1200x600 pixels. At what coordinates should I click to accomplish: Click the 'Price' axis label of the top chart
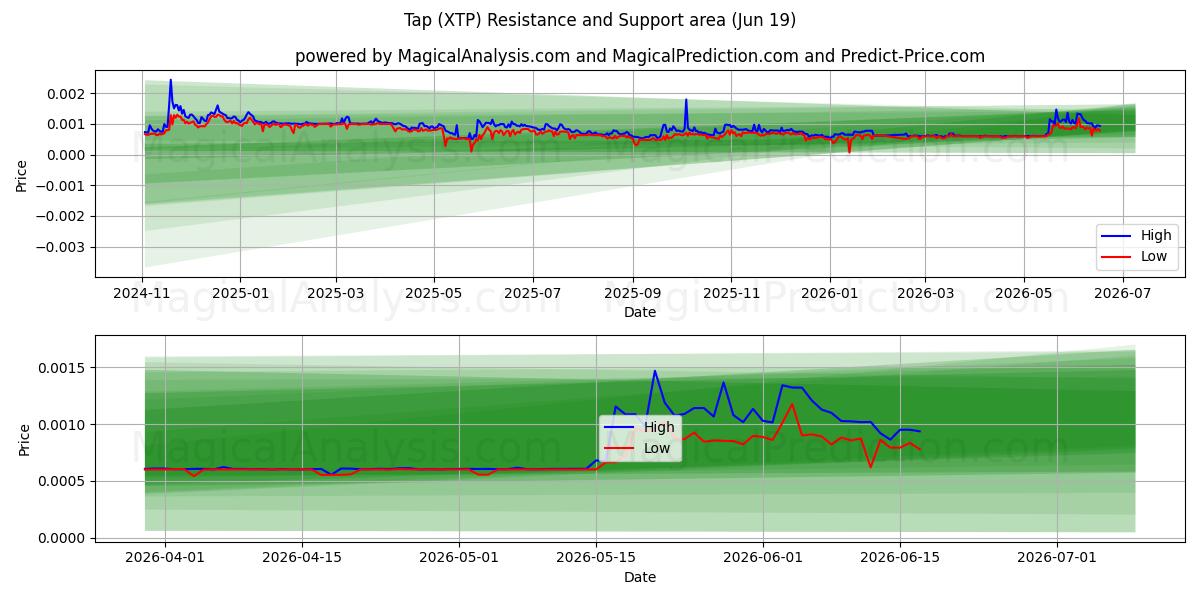[22, 175]
